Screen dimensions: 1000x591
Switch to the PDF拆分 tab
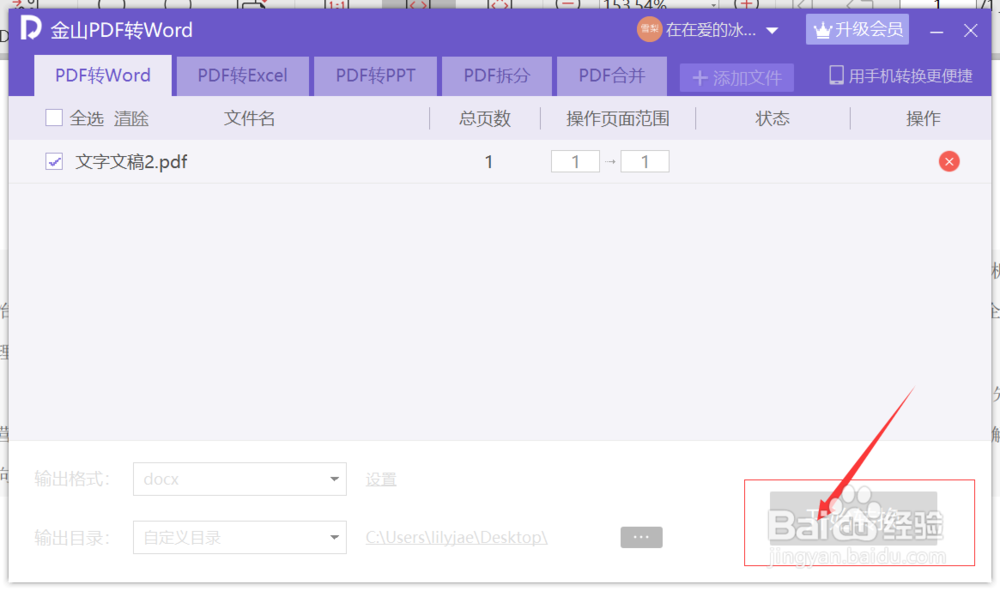pos(497,75)
